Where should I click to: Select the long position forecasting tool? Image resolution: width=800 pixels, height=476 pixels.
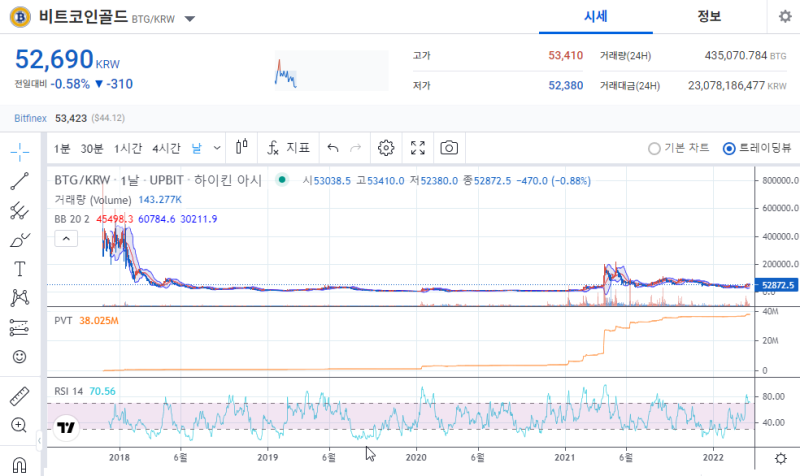(19, 328)
